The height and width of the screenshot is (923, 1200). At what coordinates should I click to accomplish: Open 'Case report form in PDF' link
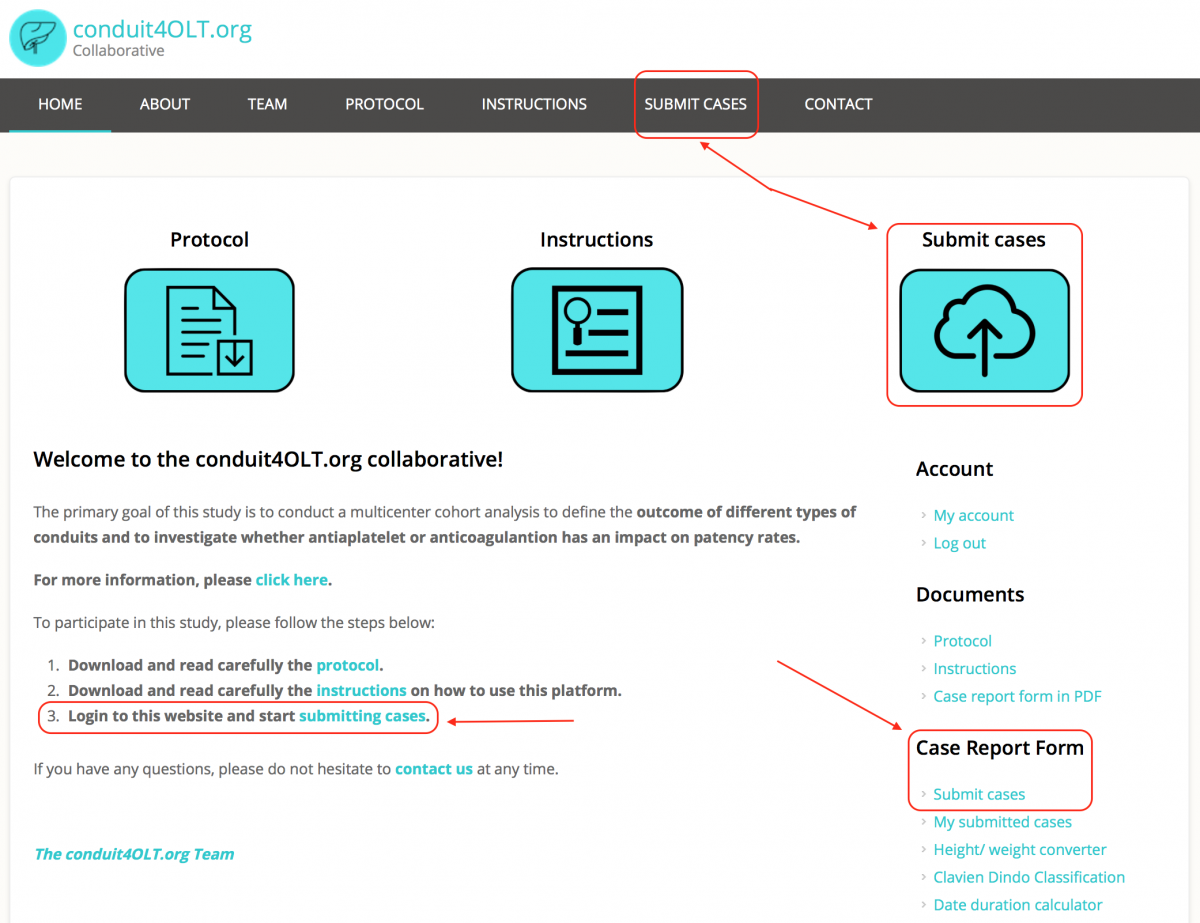point(1017,697)
